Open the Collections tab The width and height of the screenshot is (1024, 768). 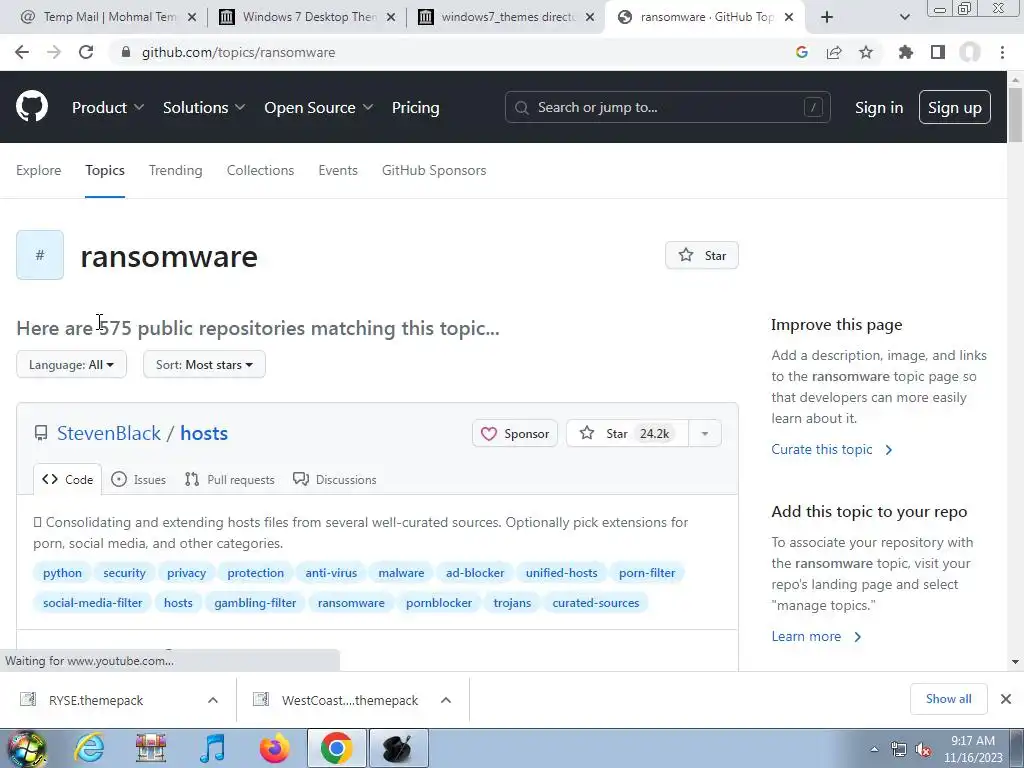(x=260, y=170)
